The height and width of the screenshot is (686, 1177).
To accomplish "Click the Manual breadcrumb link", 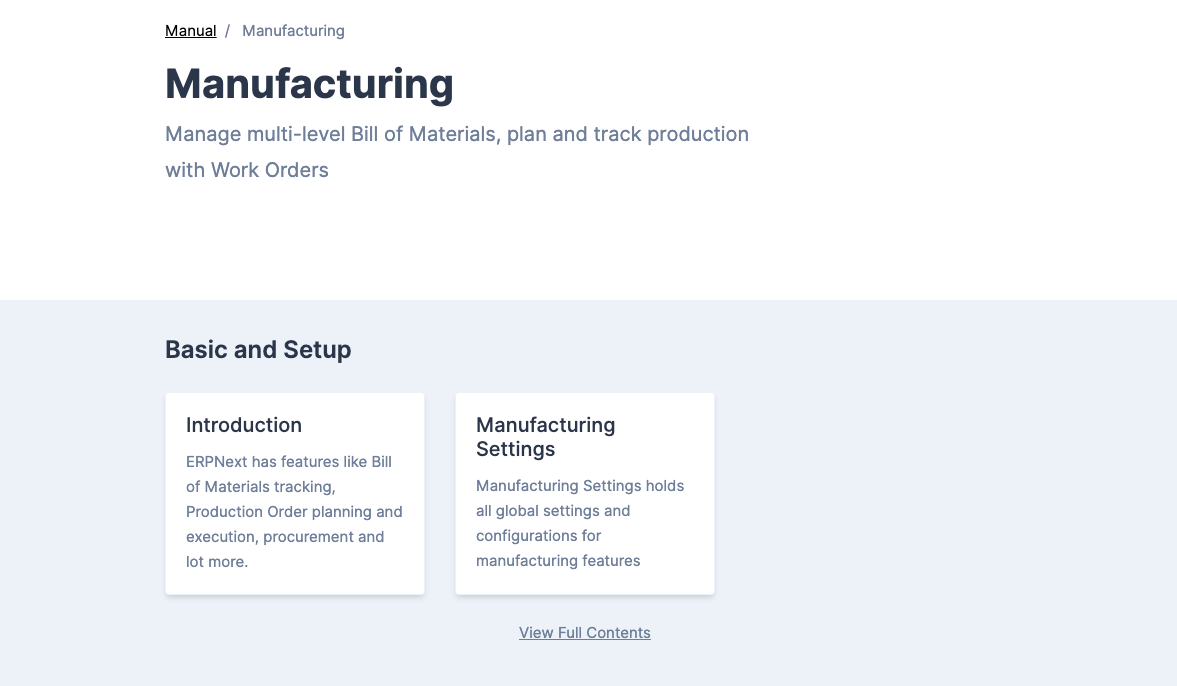I will (x=190, y=30).
